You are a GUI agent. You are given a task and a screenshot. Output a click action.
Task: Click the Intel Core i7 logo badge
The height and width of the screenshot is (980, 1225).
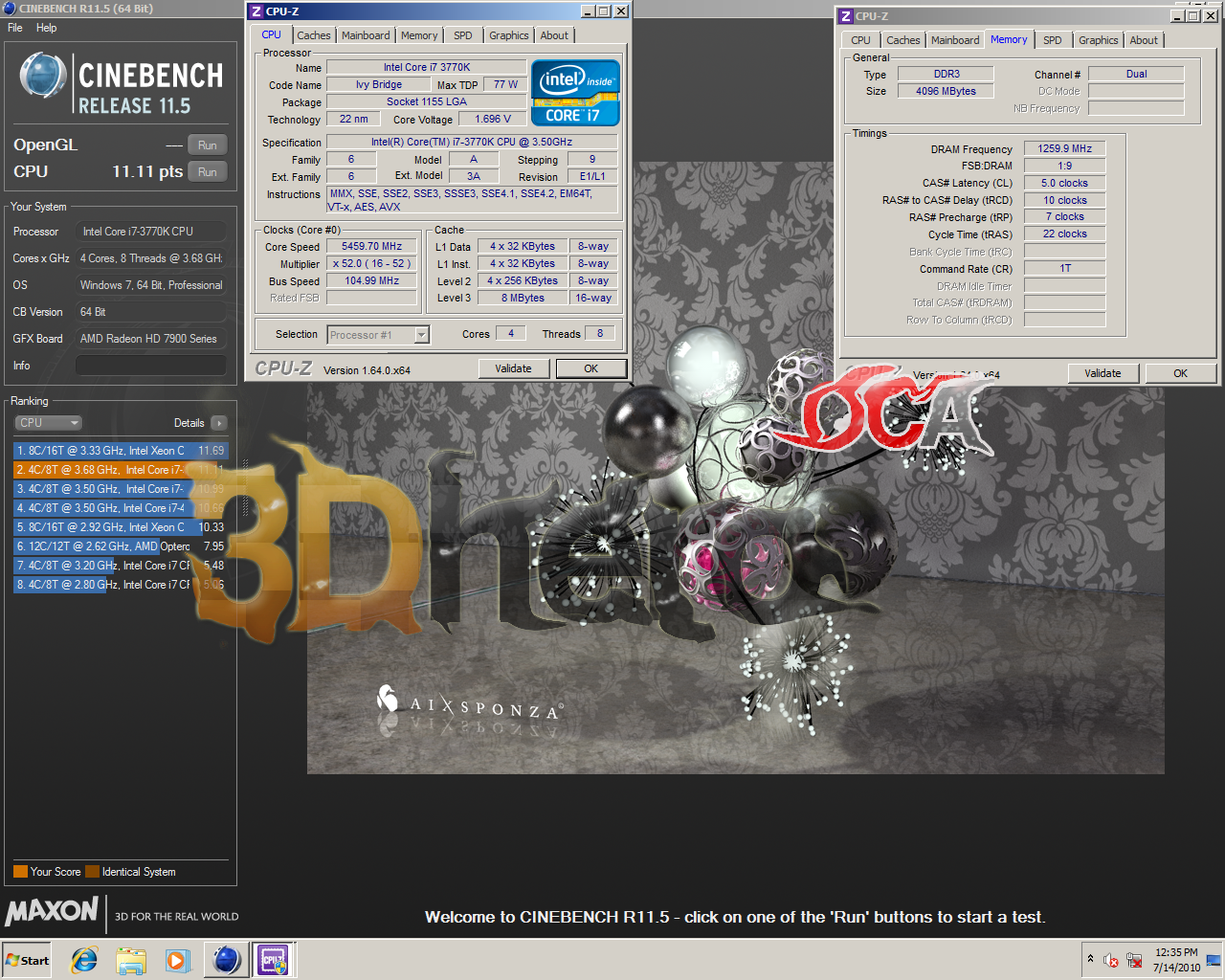click(575, 93)
